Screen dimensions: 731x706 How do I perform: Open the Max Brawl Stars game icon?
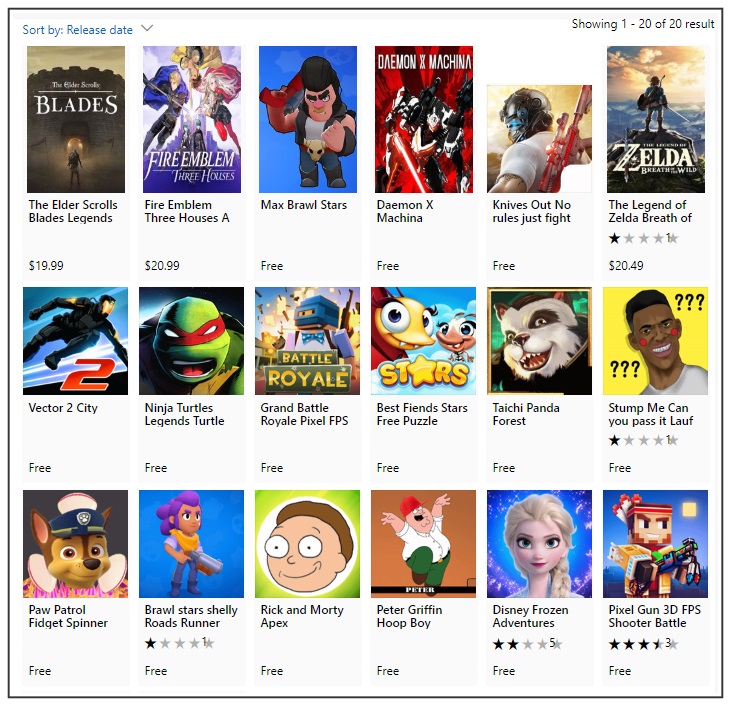[x=308, y=119]
